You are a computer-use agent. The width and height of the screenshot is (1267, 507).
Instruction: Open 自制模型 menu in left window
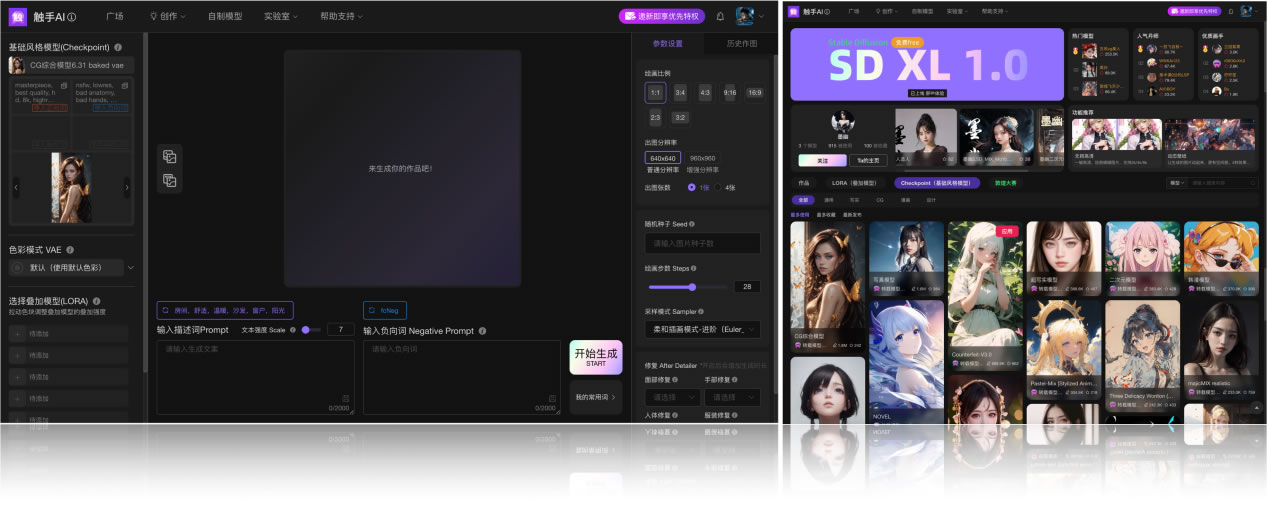224,16
